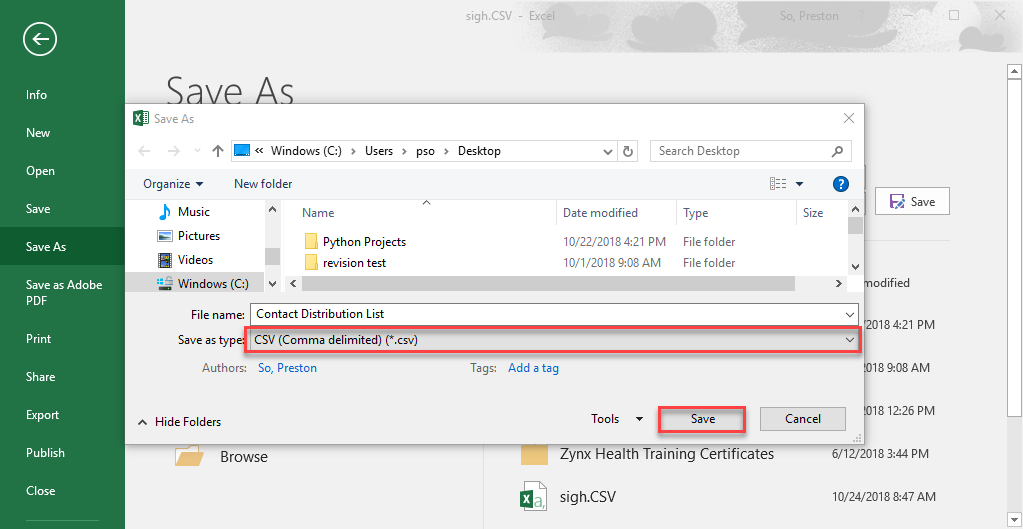The image size is (1023, 529).
Task: Refresh the Desktop folder listing
Action: tap(628, 151)
